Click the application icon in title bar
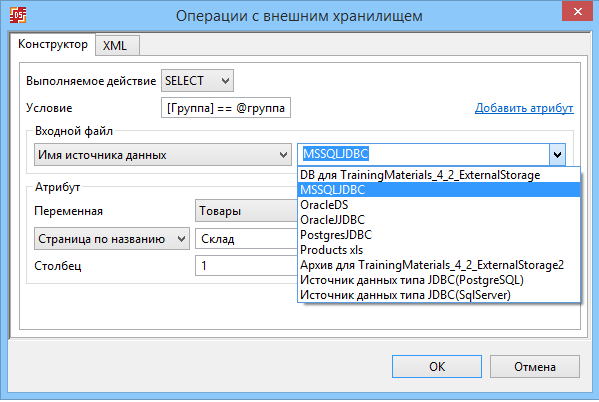599x402 pixels. pyautogui.click(x=18, y=15)
